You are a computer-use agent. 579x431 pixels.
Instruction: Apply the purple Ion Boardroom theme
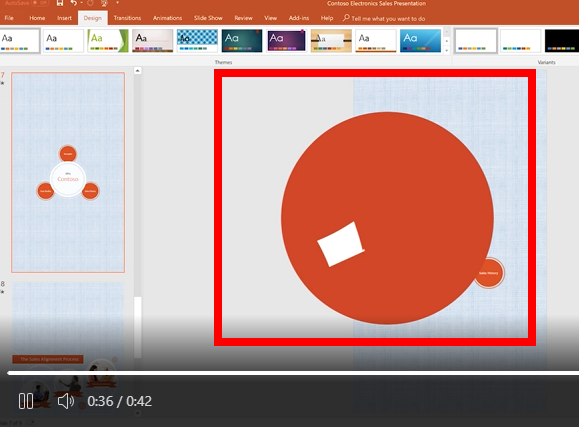pos(287,41)
